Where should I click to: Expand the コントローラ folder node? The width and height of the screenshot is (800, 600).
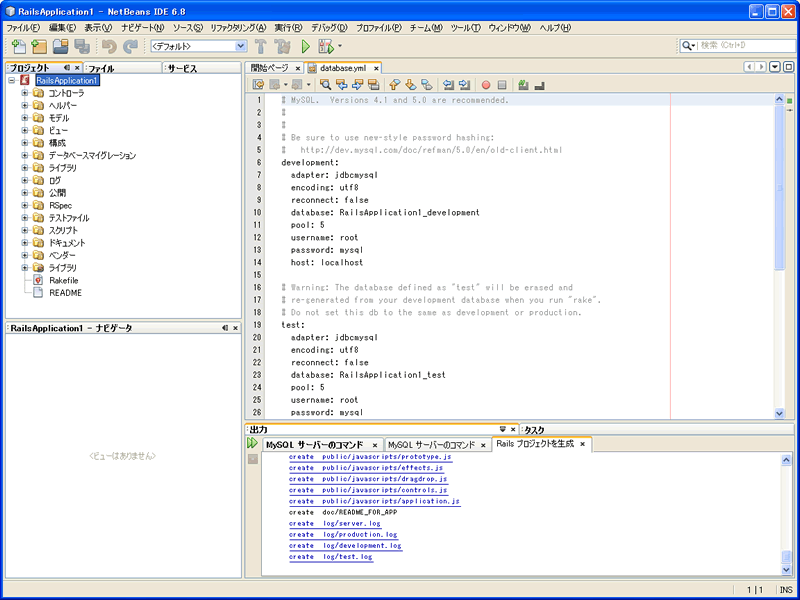[24, 93]
